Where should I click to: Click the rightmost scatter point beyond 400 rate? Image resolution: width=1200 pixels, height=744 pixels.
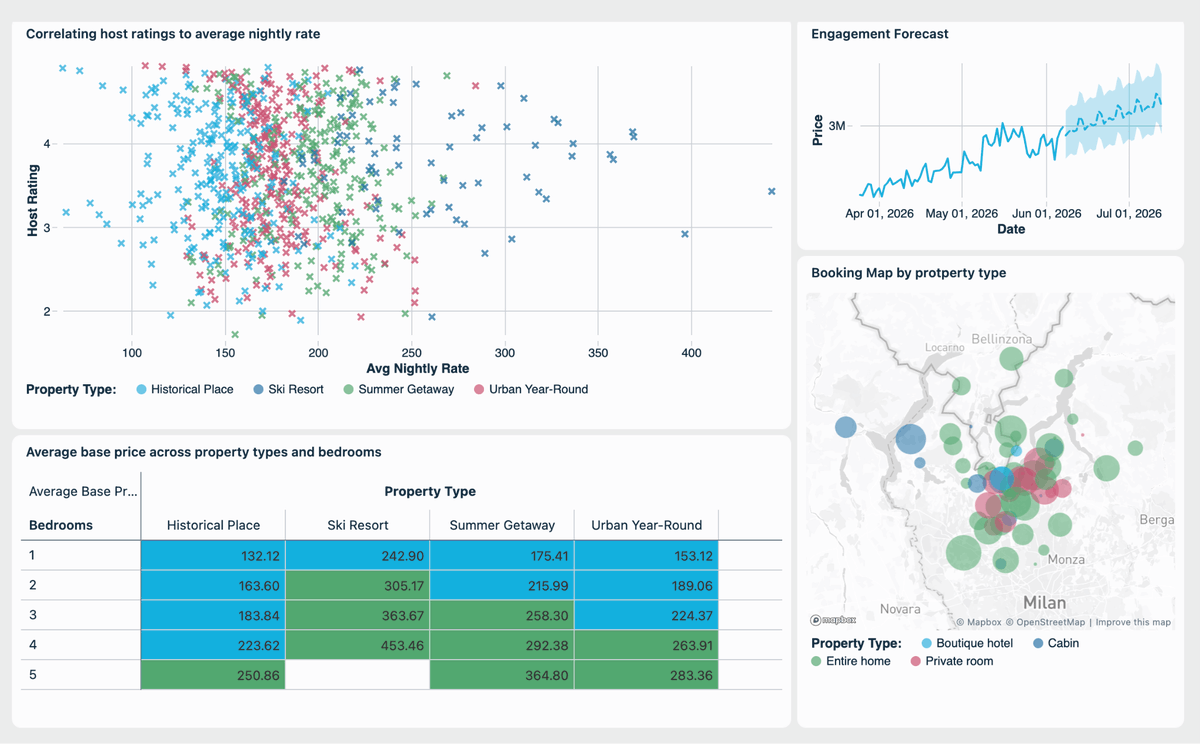772,191
